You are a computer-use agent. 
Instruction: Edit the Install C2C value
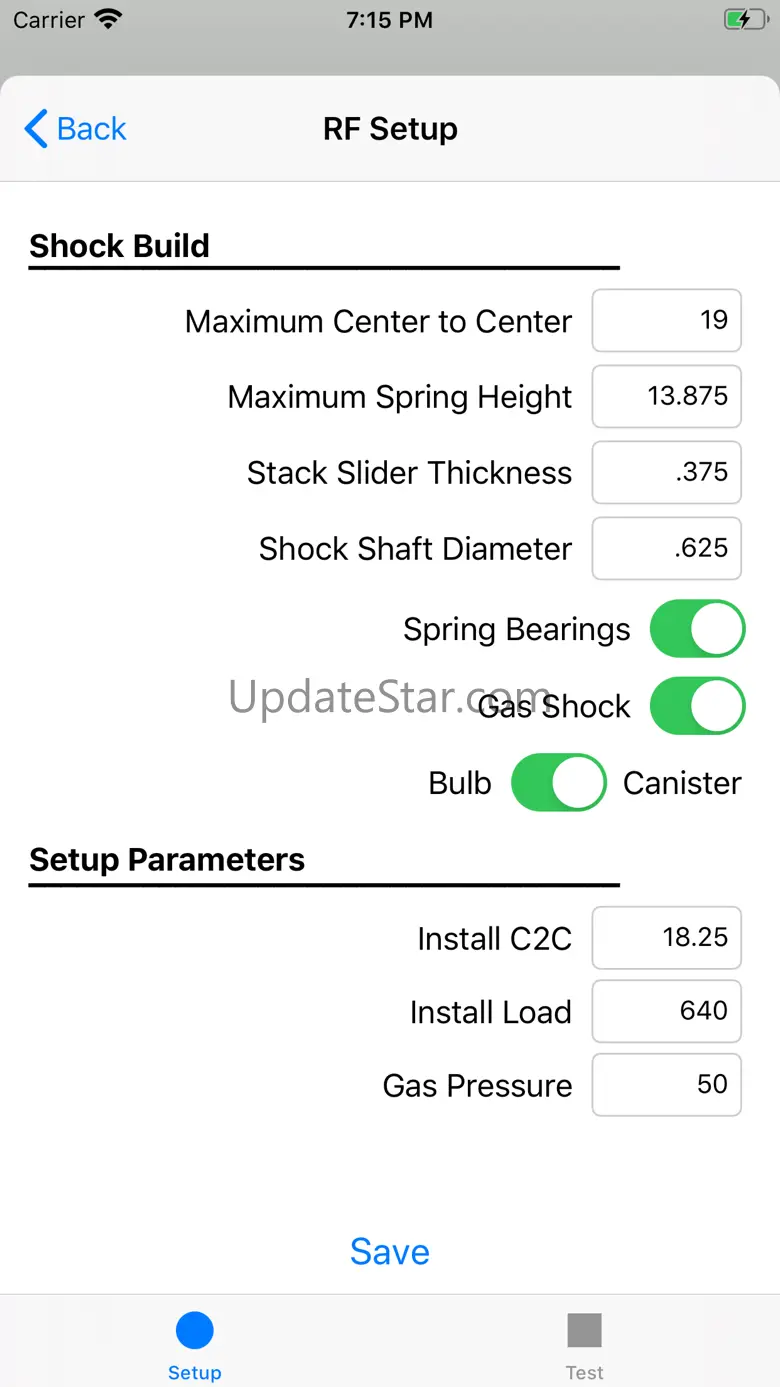[666, 938]
